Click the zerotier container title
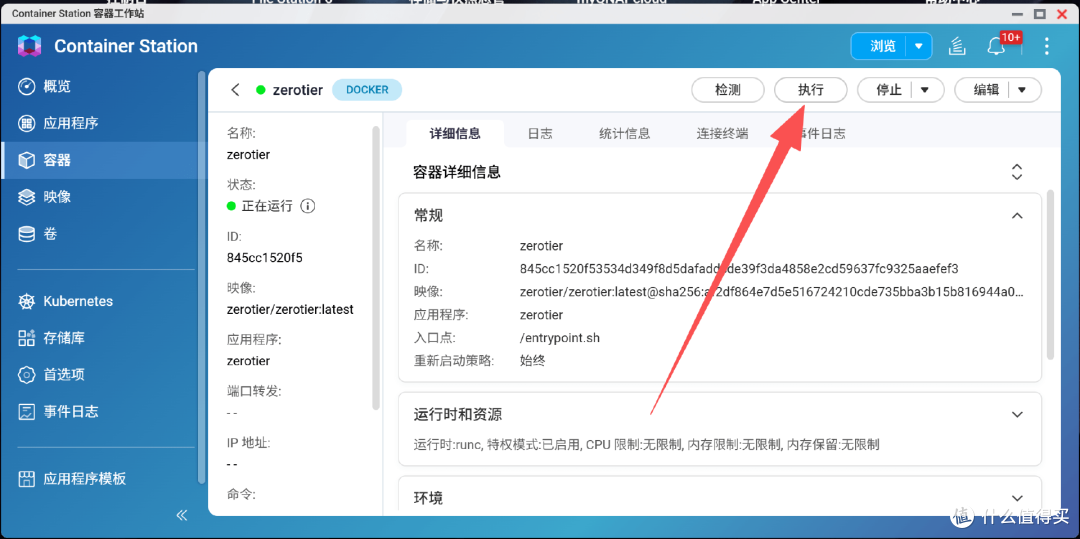The height and width of the screenshot is (539, 1080). click(x=298, y=89)
